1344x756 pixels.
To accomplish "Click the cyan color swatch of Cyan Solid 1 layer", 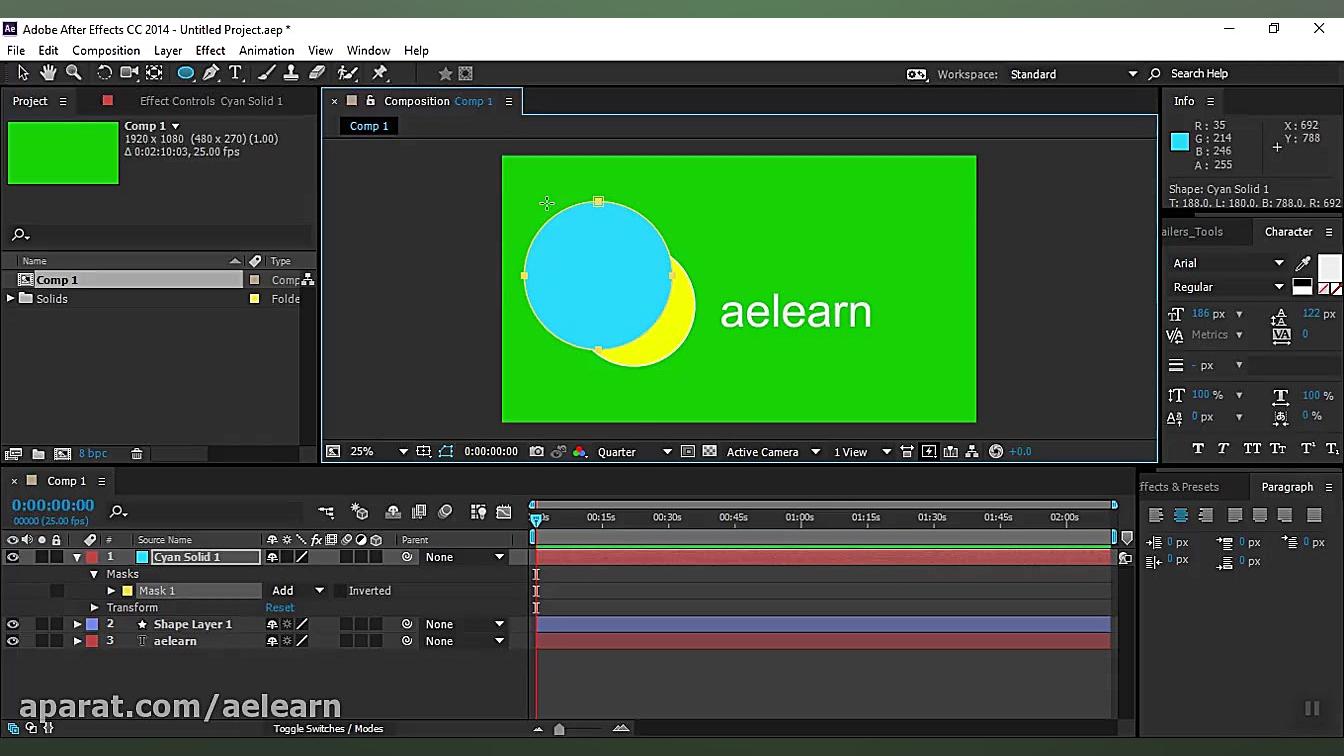I will pyautogui.click(x=142, y=557).
